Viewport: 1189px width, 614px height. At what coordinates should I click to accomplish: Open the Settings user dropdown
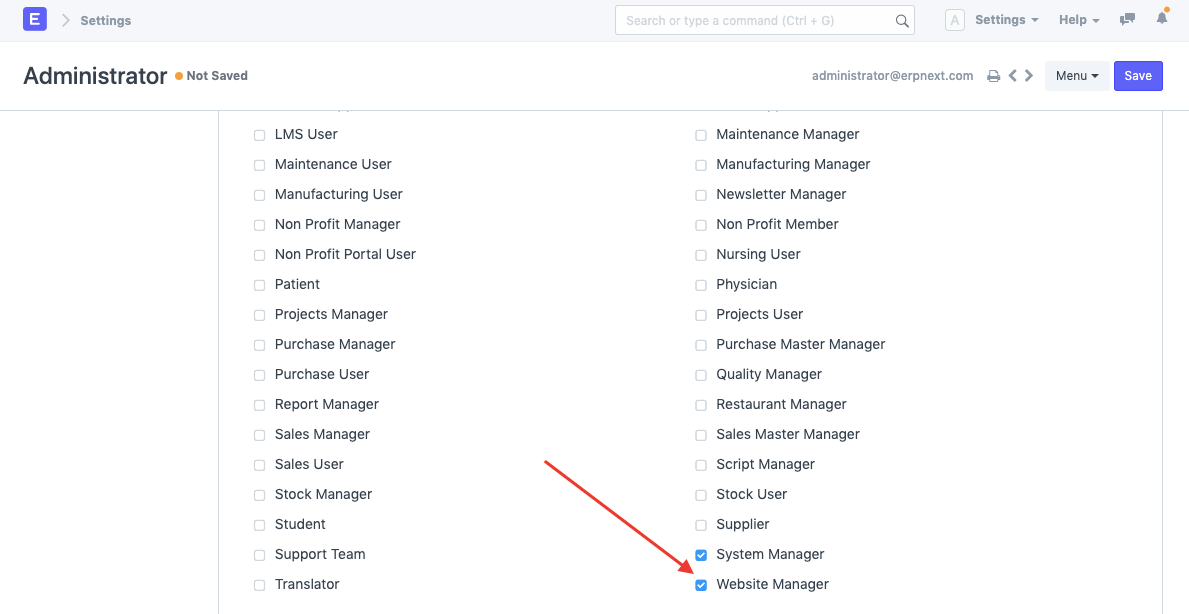click(x=1006, y=20)
